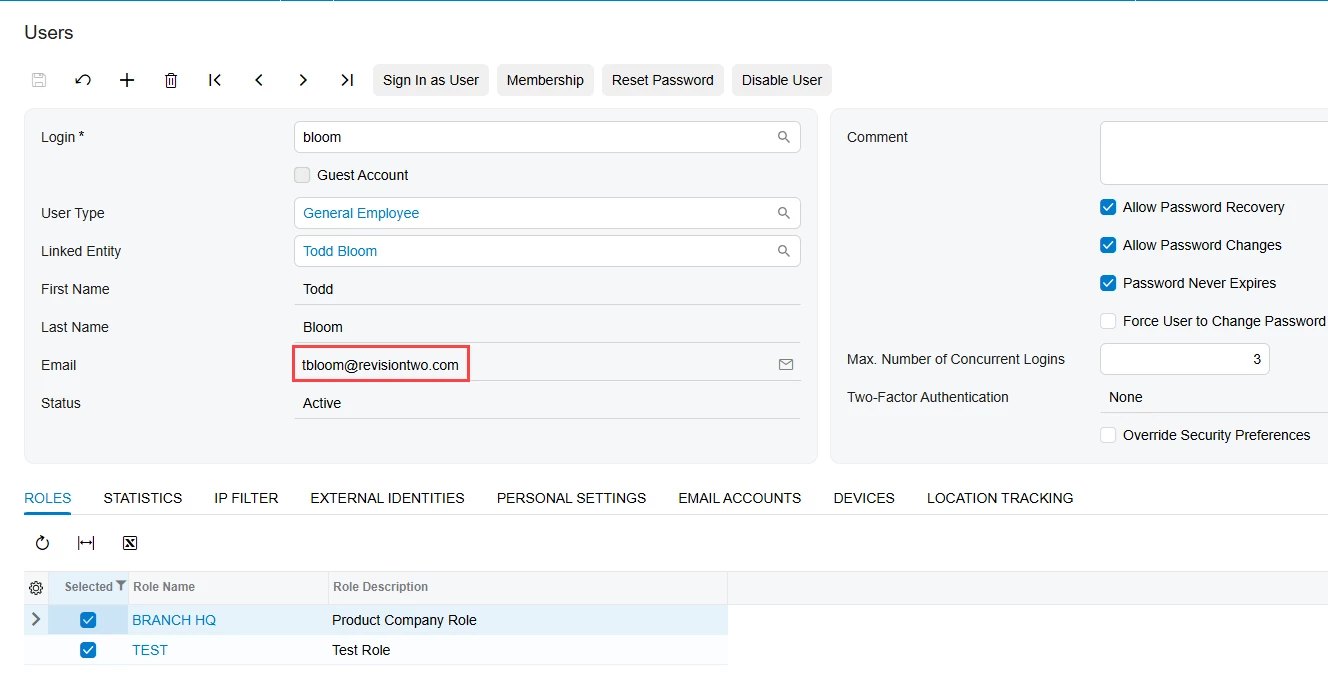Click the Sign In as User button
Screen dimensions: 1328x691
click(x=431, y=80)
